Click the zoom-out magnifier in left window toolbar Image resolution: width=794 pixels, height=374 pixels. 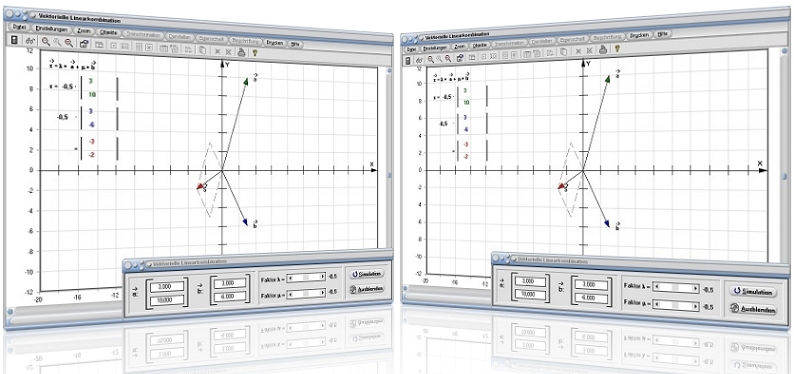[68, 43]
